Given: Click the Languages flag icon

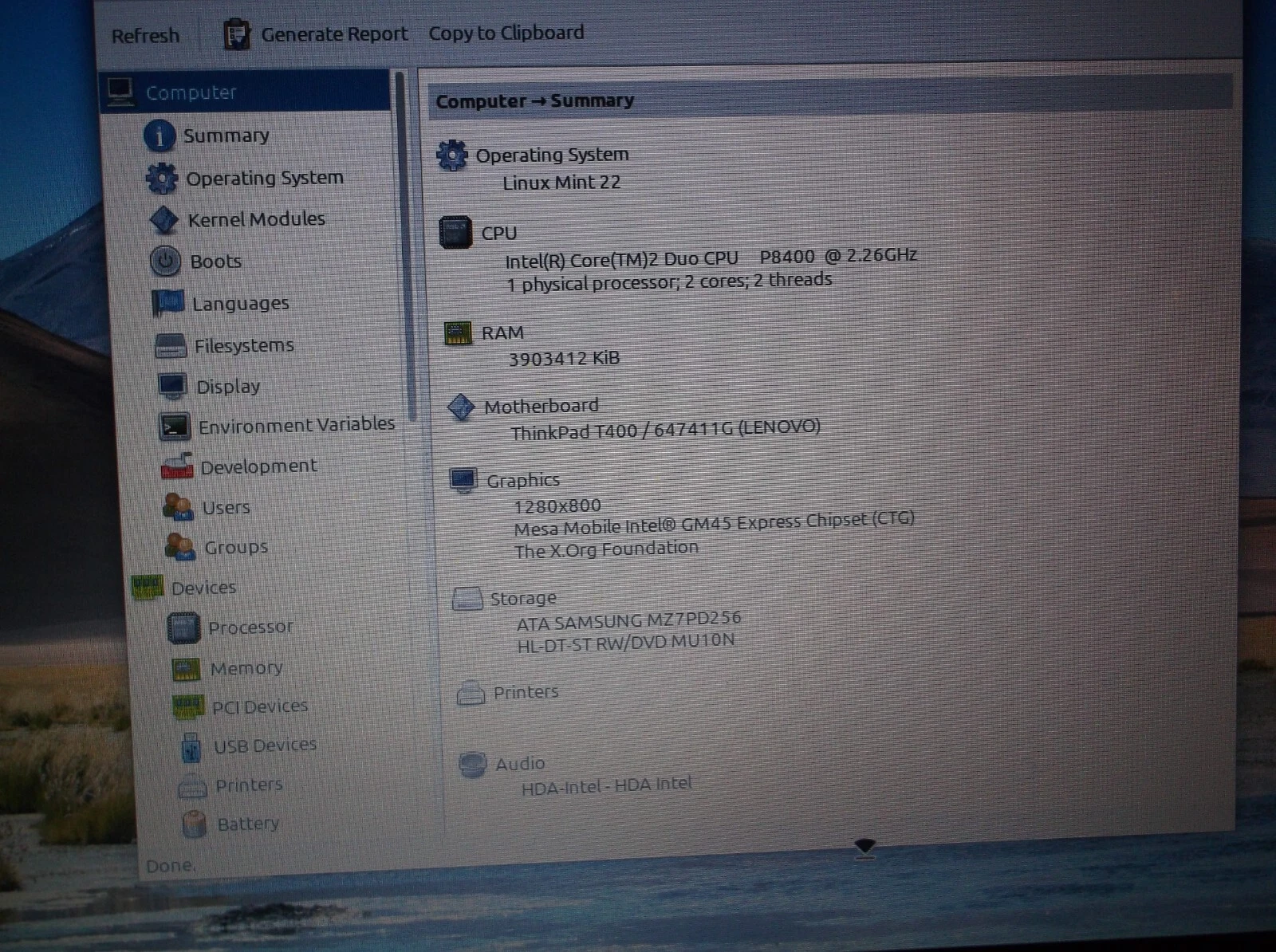Looking at the screenshot, I should (168, 303).
